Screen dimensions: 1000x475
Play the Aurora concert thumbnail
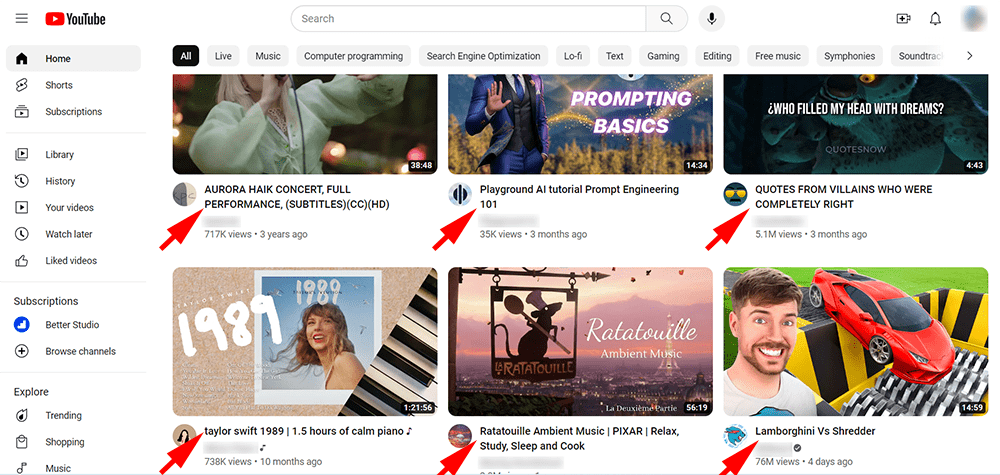click(305, 124)
